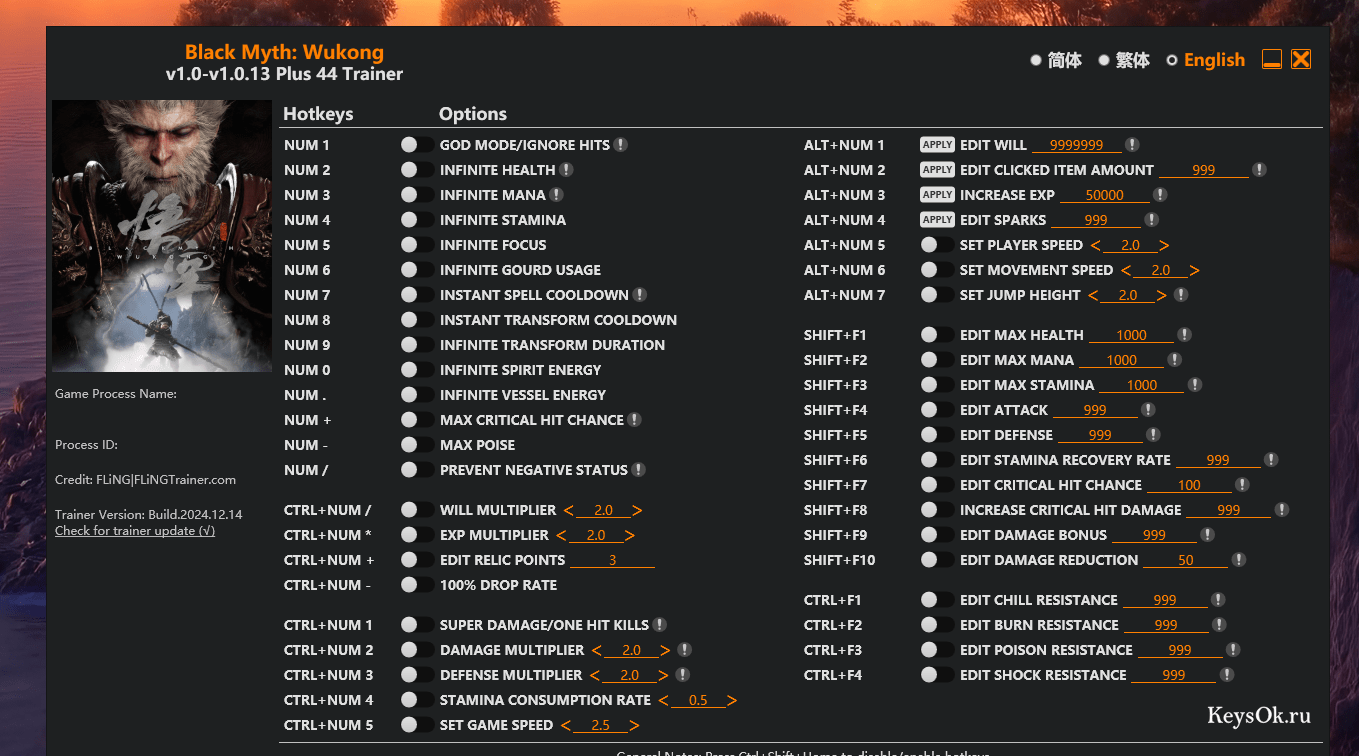Screen dimensions: 1359x756
Task: Apply the Increase EXP value
Action: pyautogui.click(x=937, y=195)
